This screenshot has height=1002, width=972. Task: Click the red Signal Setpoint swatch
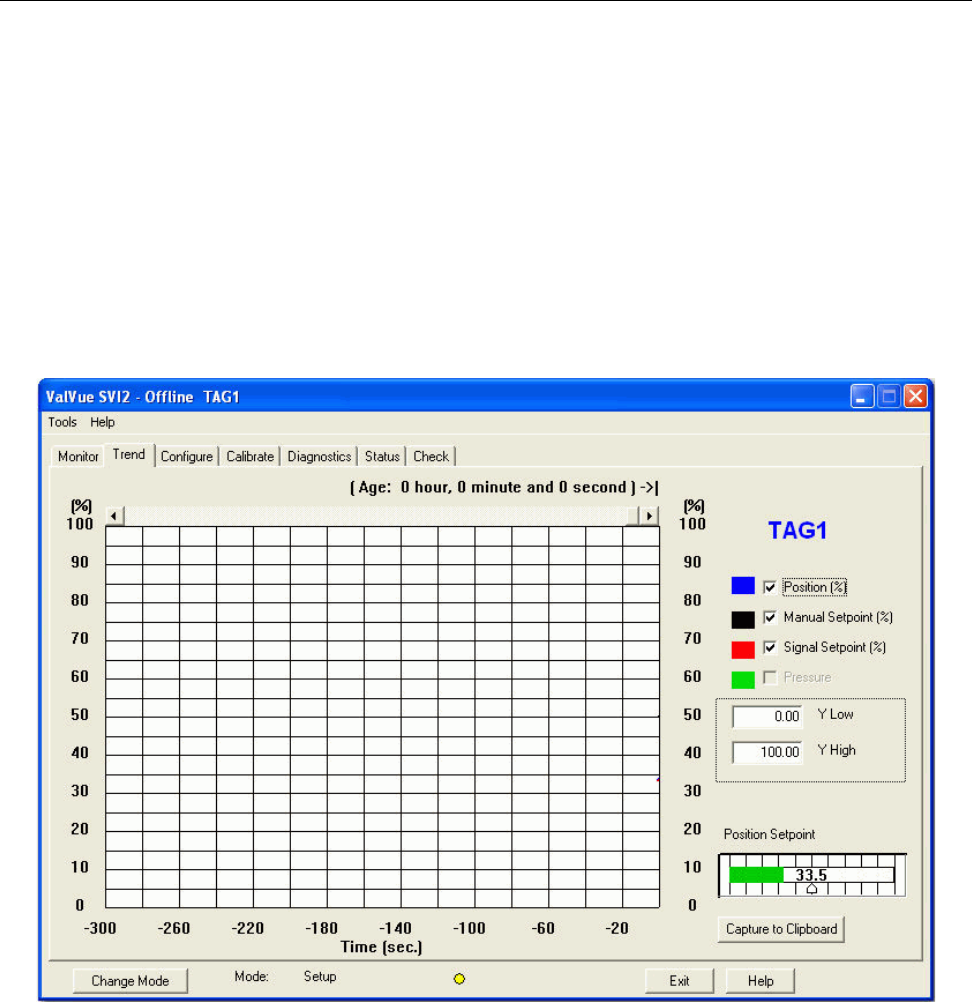point(743,650)
